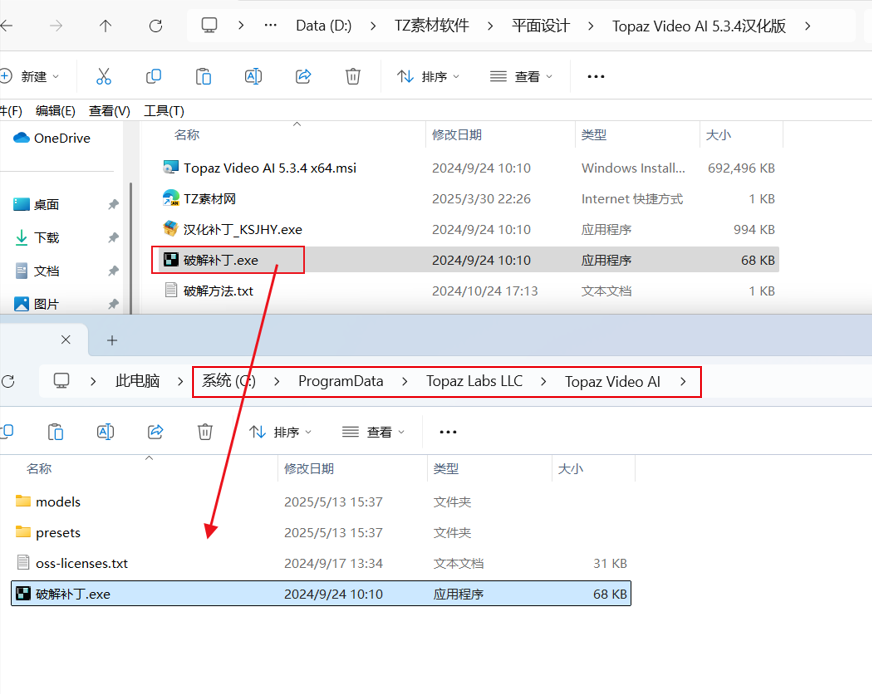Select the models folder
The width and height of the screenshot is (872, 694).
(x=321, y=502)
